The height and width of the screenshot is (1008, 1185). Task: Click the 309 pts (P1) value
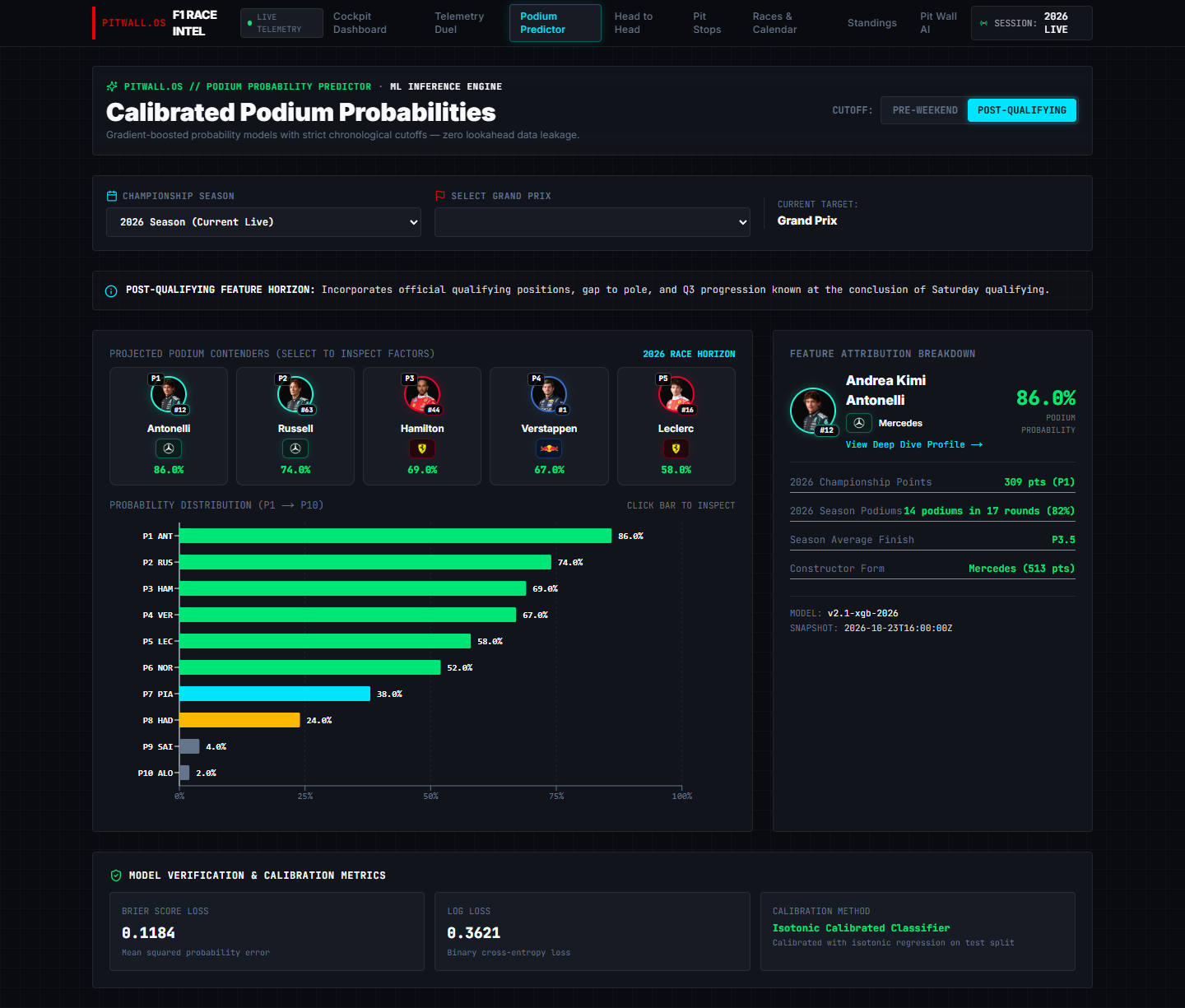tap(1039, 482)
